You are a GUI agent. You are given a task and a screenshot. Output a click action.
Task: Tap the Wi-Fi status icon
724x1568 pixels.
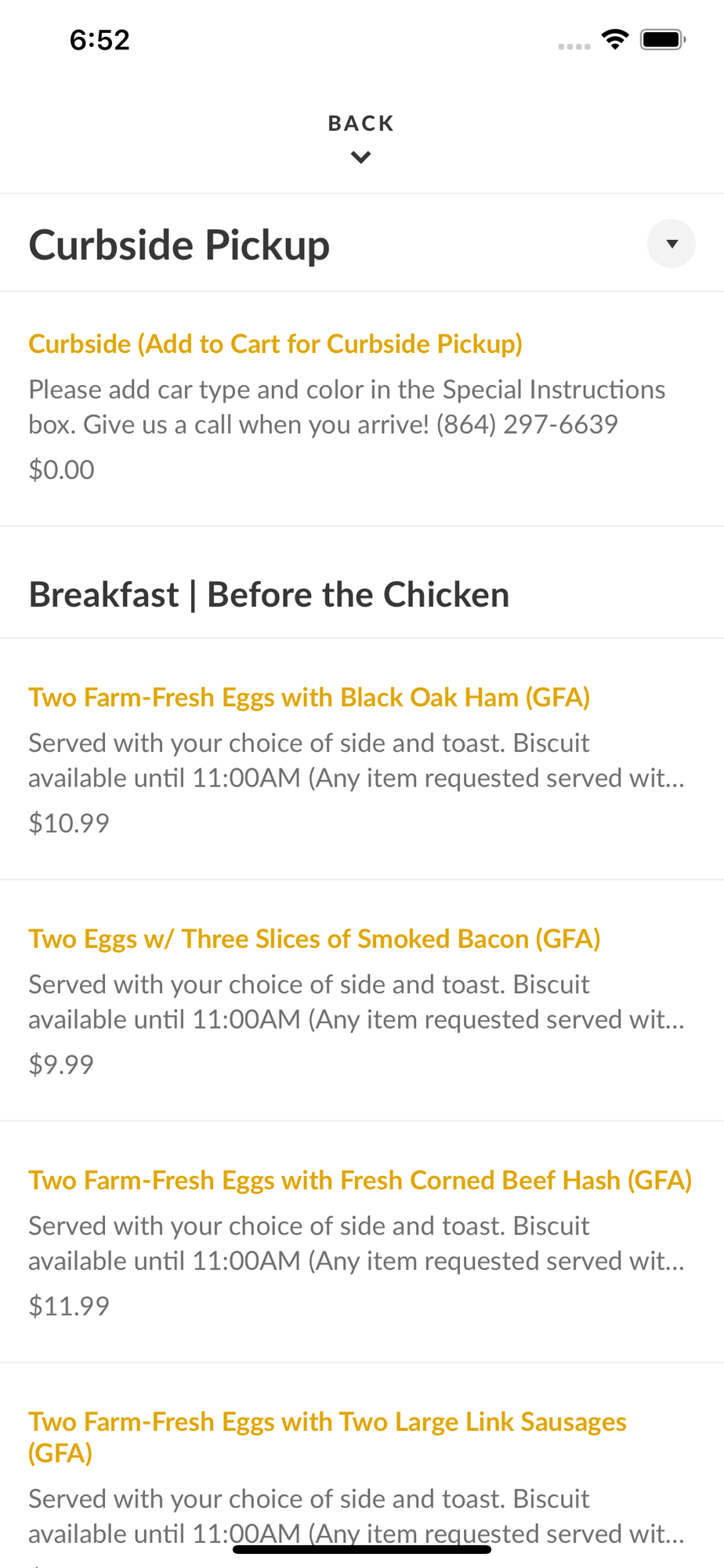pyautogui.click(x=615, y=39)
